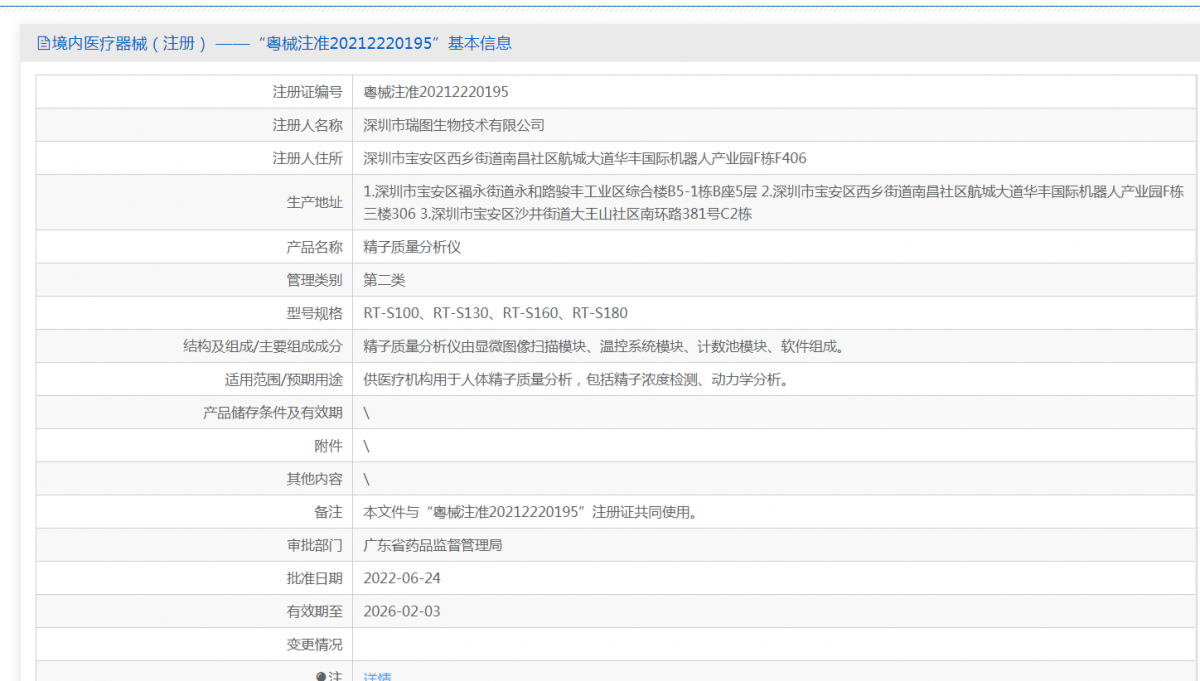Click the label 注册人名称
The image size is (1200, 681).
coord(307,125)
